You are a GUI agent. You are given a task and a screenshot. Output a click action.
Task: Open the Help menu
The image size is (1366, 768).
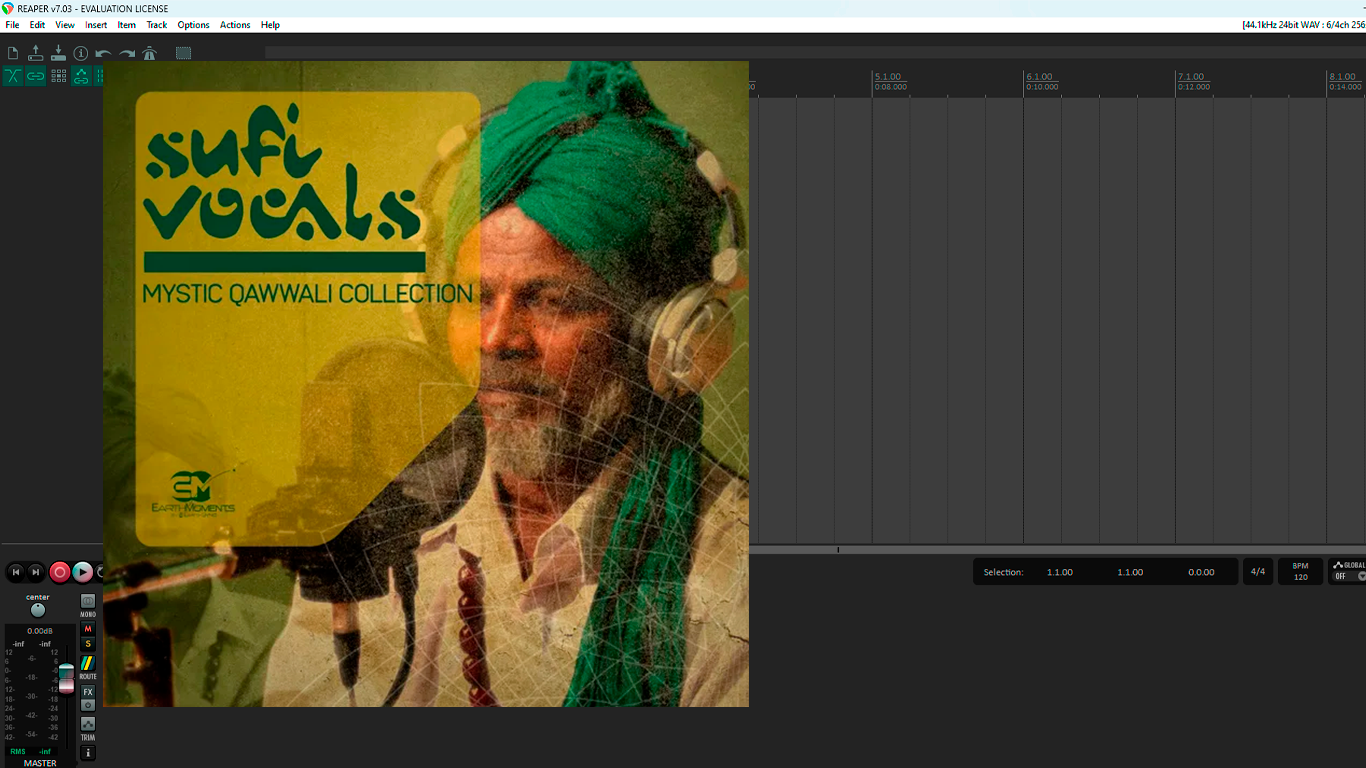[270, 25]
